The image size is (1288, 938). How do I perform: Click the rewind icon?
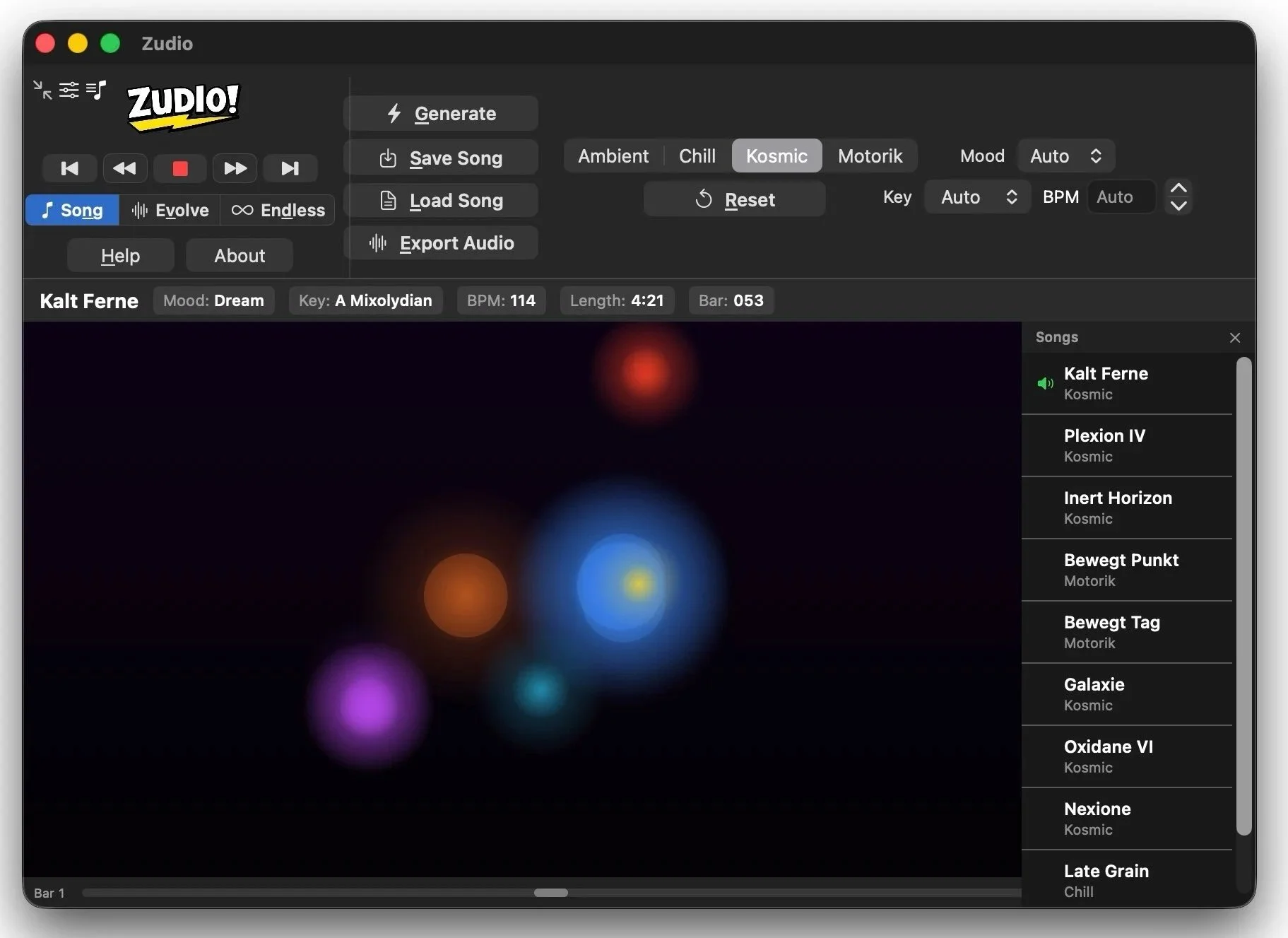(x=124, y=168)
